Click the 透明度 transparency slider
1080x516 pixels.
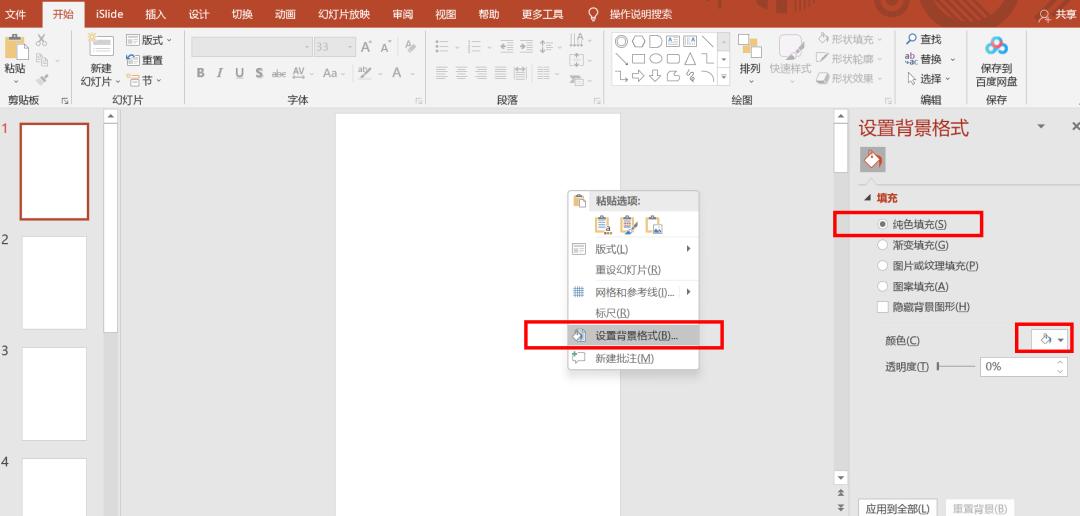pyautogui.click(x=955, y=367)
